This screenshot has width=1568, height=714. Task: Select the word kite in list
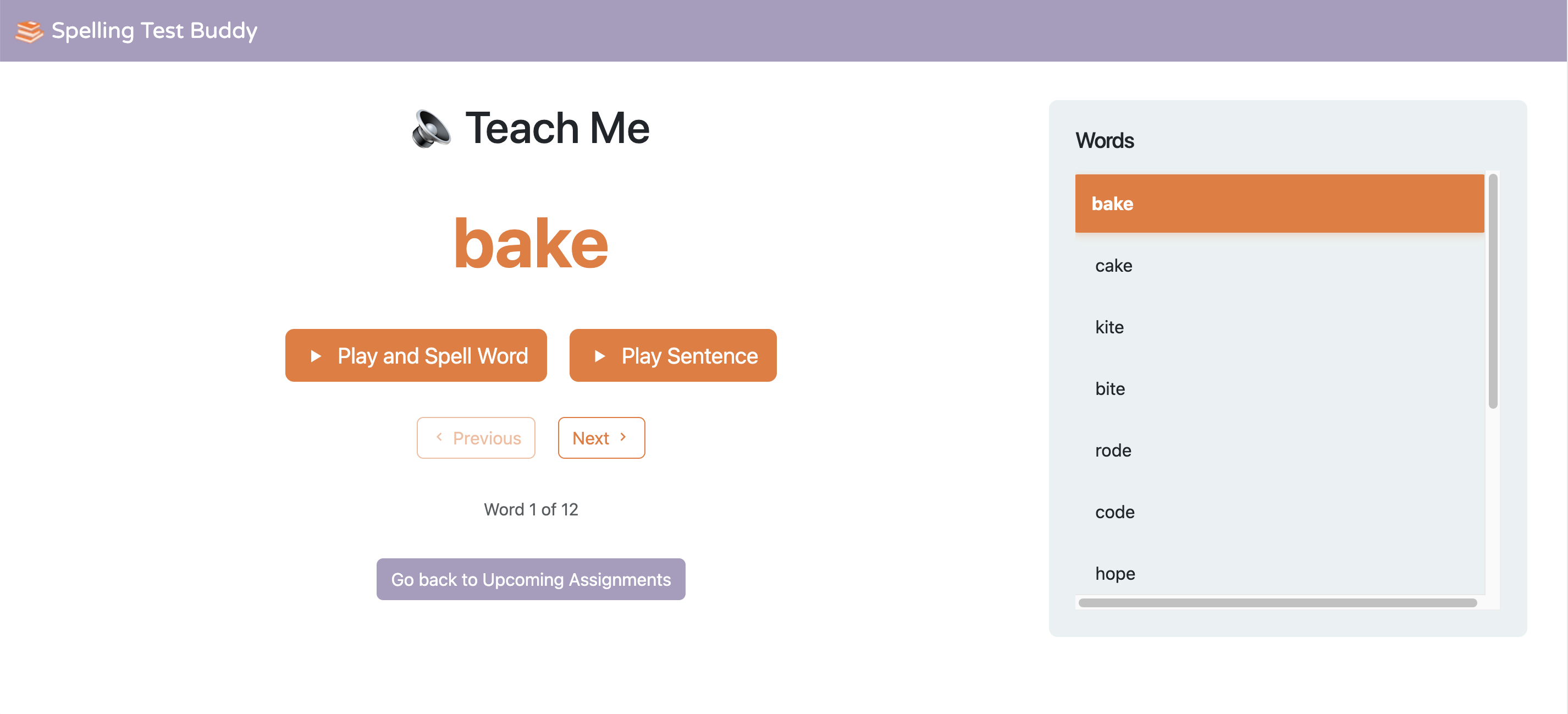pyautogui.click(x=1109, y=327)
